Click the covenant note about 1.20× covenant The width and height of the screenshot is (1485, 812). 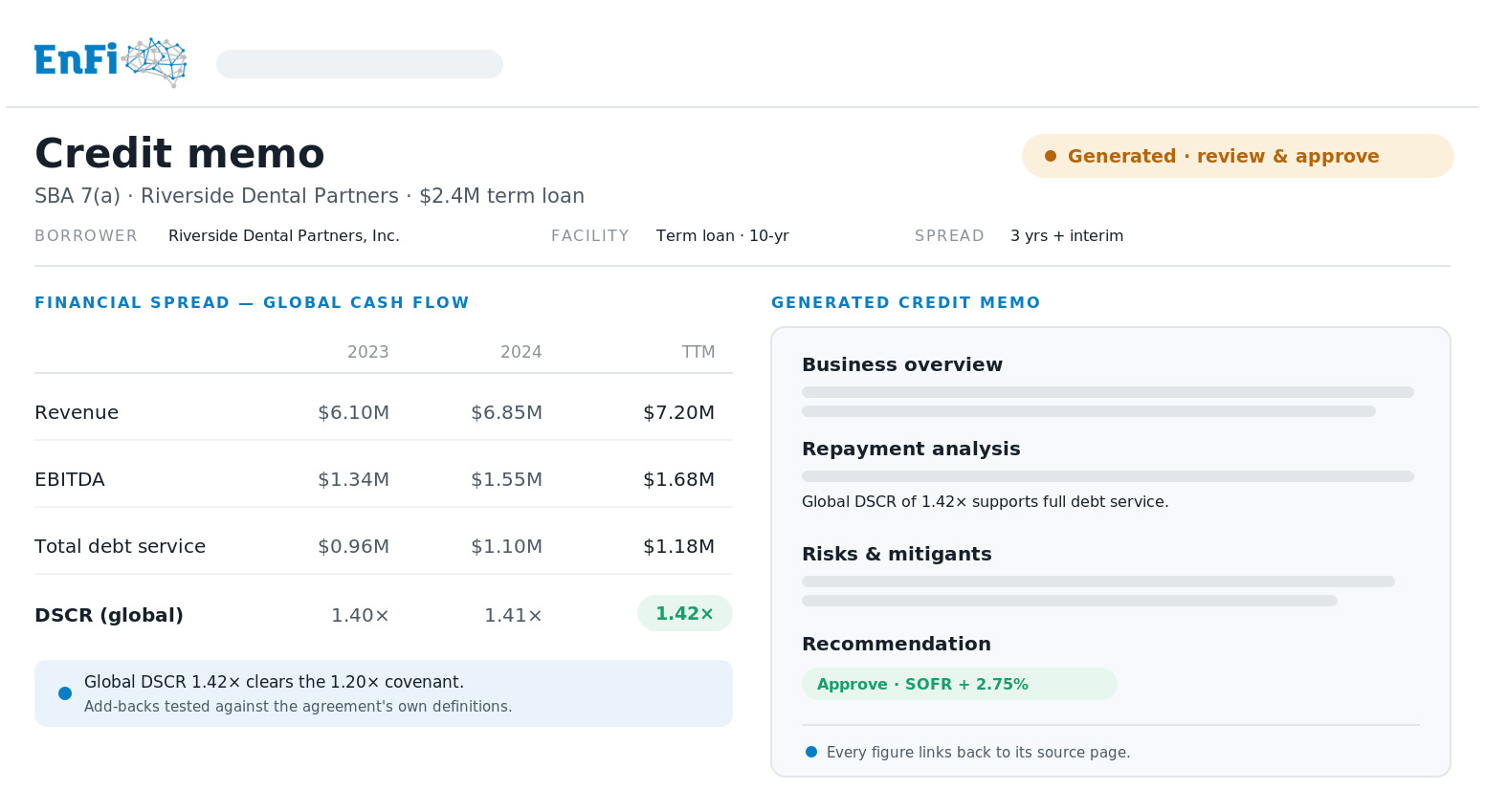pos(274,682)
